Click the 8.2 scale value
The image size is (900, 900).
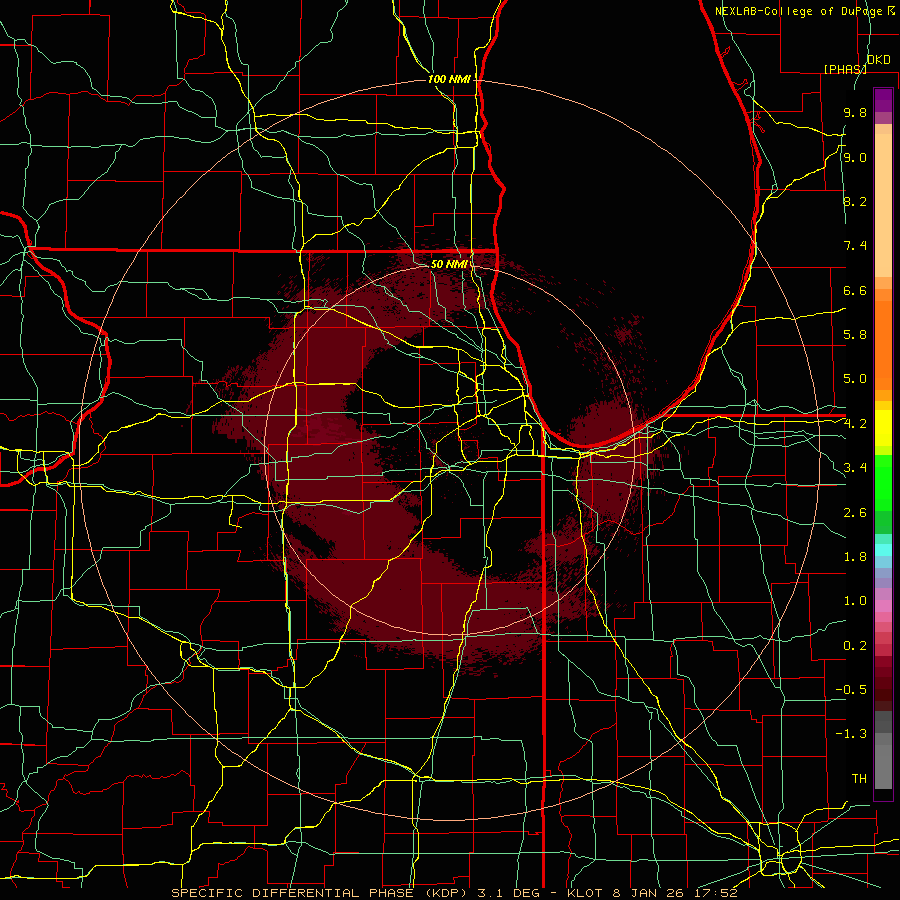(855, 201)
